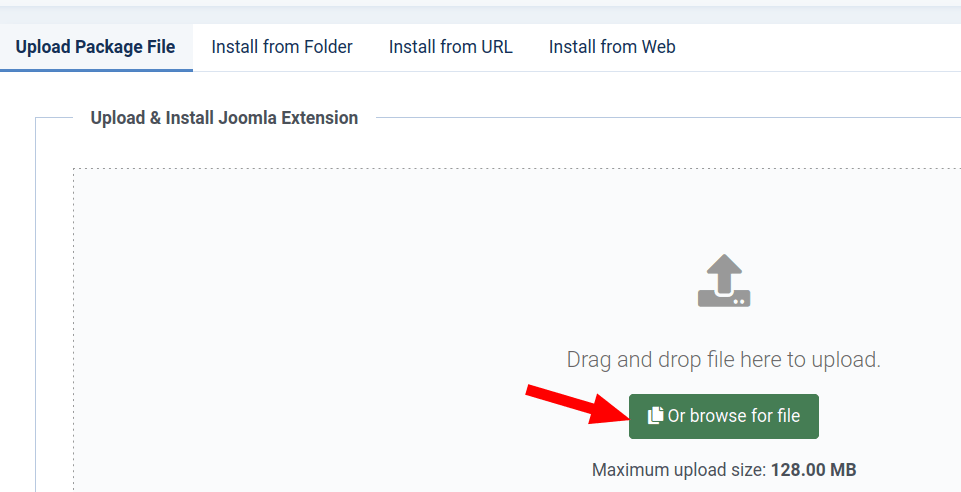Open the Install from Folder tab

(282, 47)
